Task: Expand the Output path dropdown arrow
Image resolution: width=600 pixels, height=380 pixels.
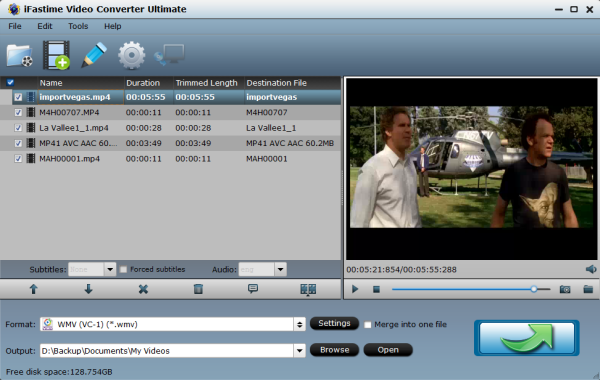Action: [x=299, y=351]
